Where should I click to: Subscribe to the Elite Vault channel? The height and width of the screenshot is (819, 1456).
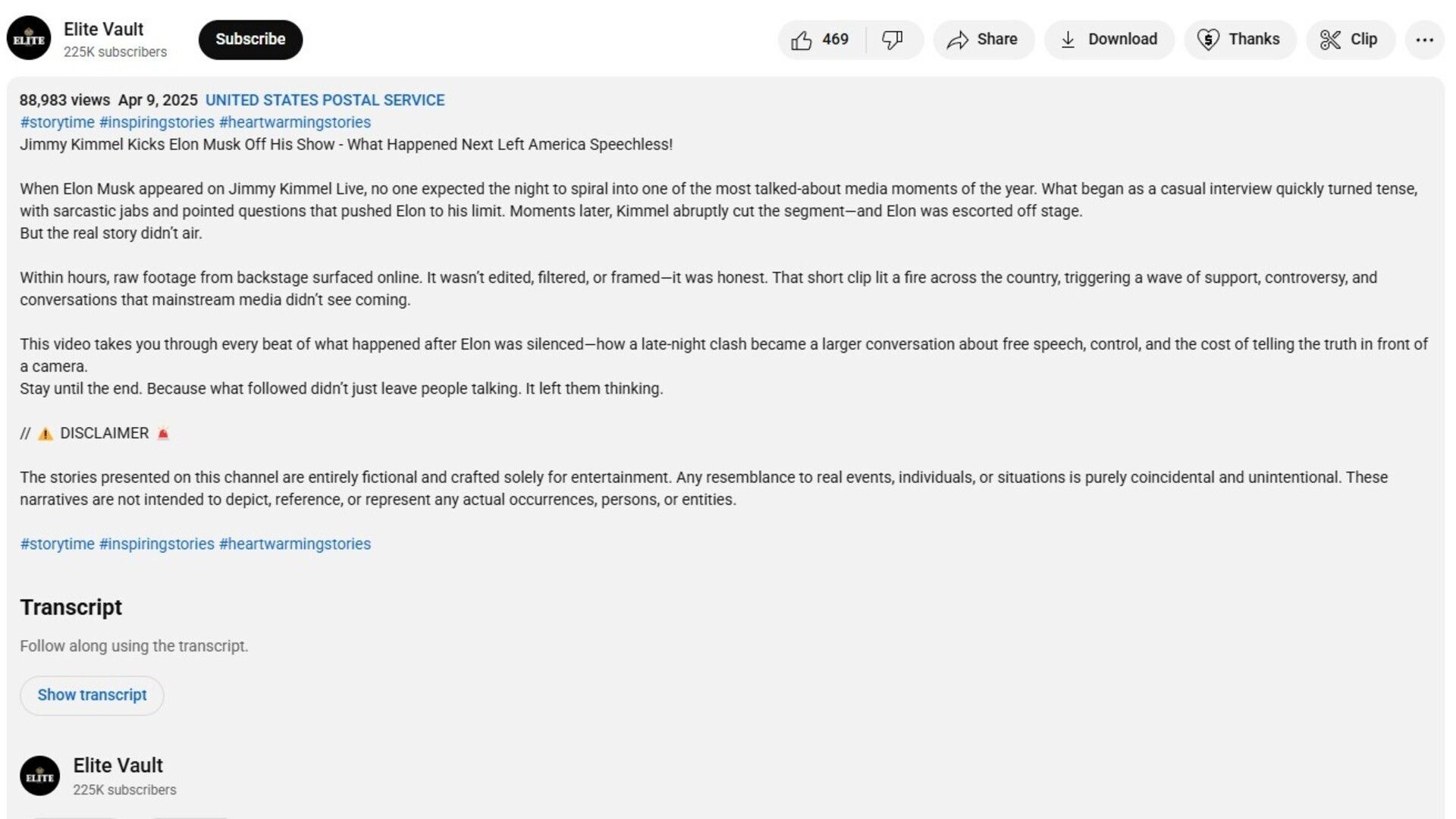(x=250, y=39)
